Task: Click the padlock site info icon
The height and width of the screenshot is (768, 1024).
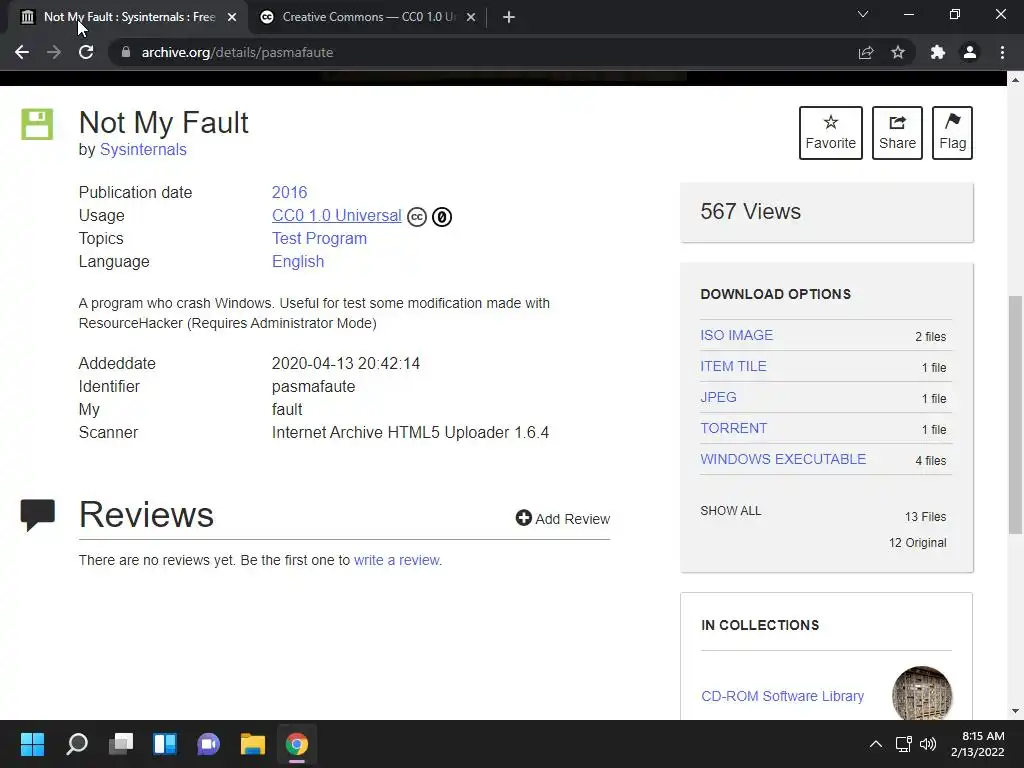Action: click(126, 52)
